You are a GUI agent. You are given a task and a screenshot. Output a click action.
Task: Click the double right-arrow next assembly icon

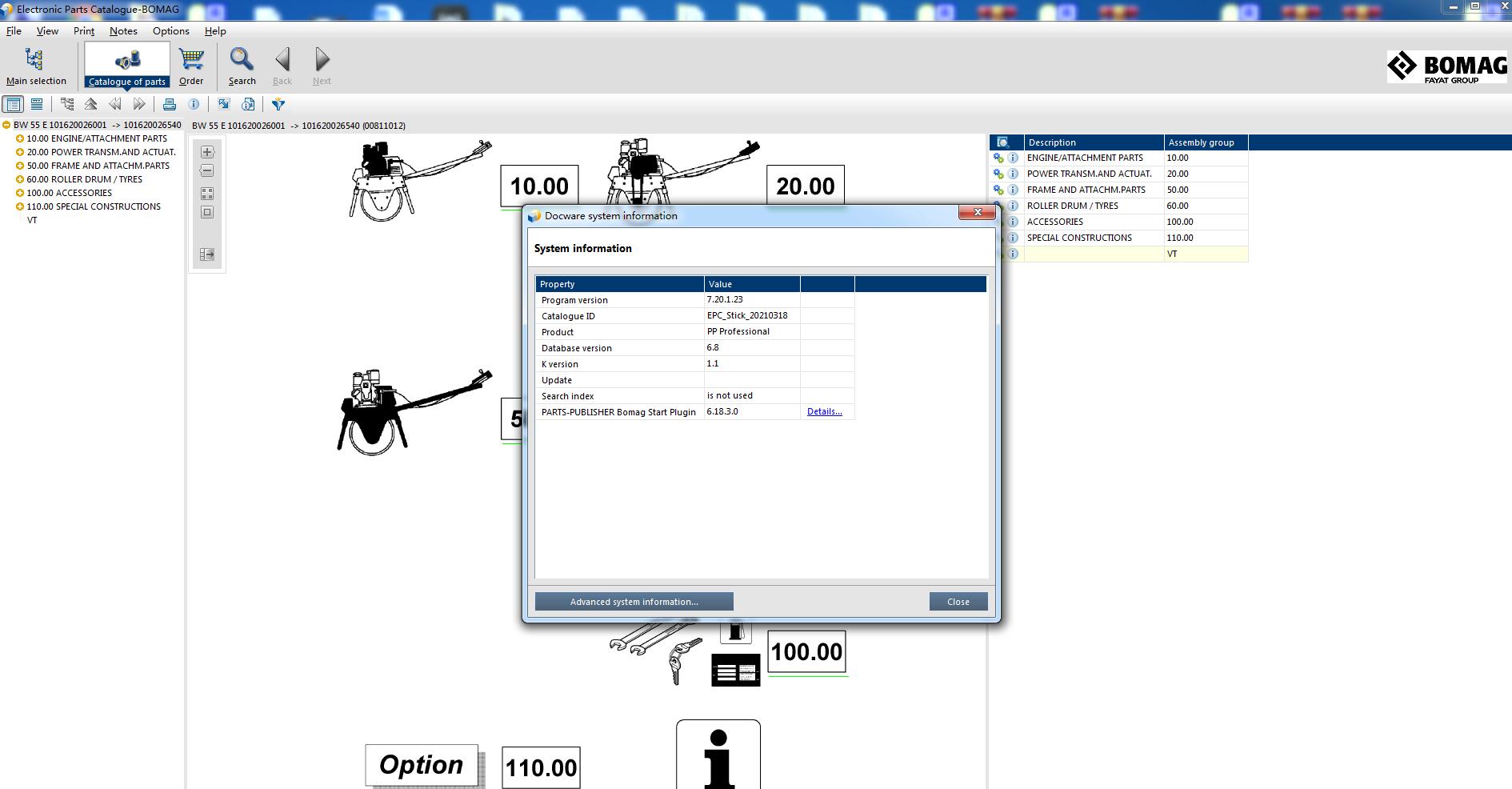[x=139, y=104]
